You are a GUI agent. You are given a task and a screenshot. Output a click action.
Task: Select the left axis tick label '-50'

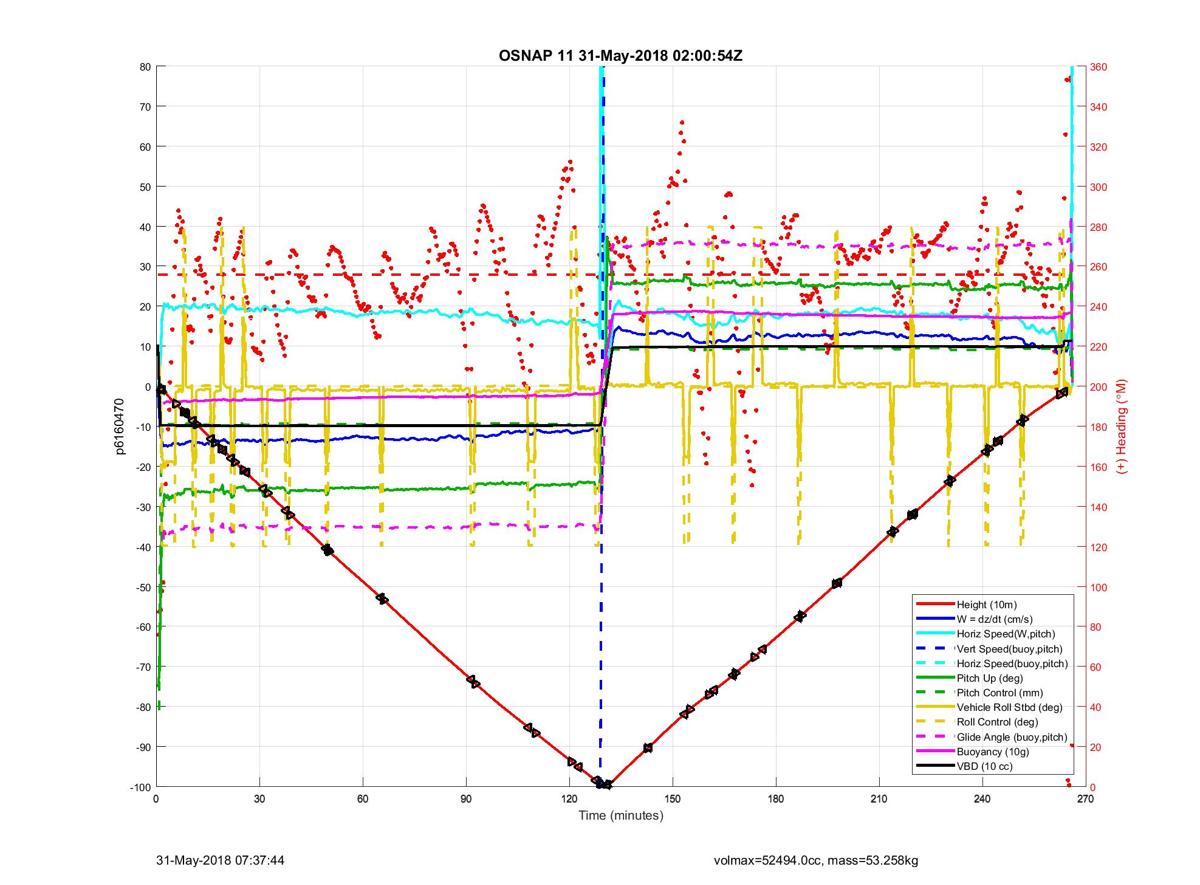click(141, 587)
